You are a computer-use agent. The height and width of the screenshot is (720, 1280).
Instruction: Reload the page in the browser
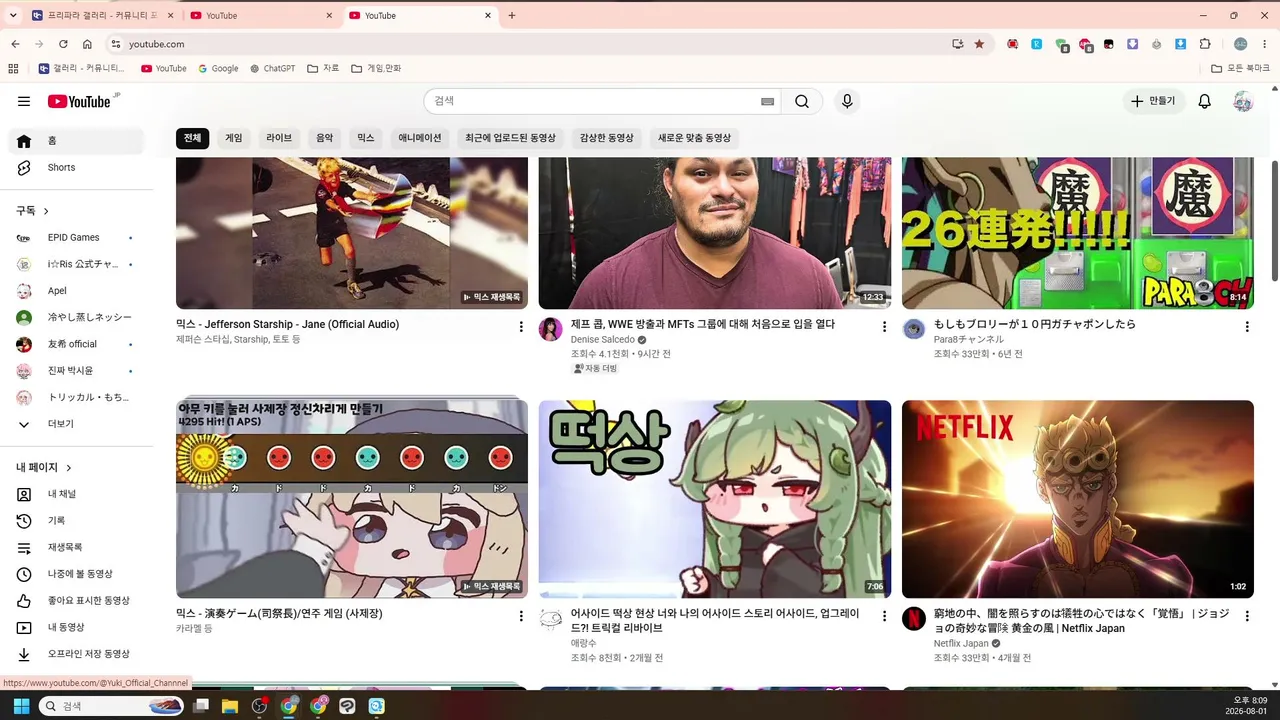tap(63, 44)
